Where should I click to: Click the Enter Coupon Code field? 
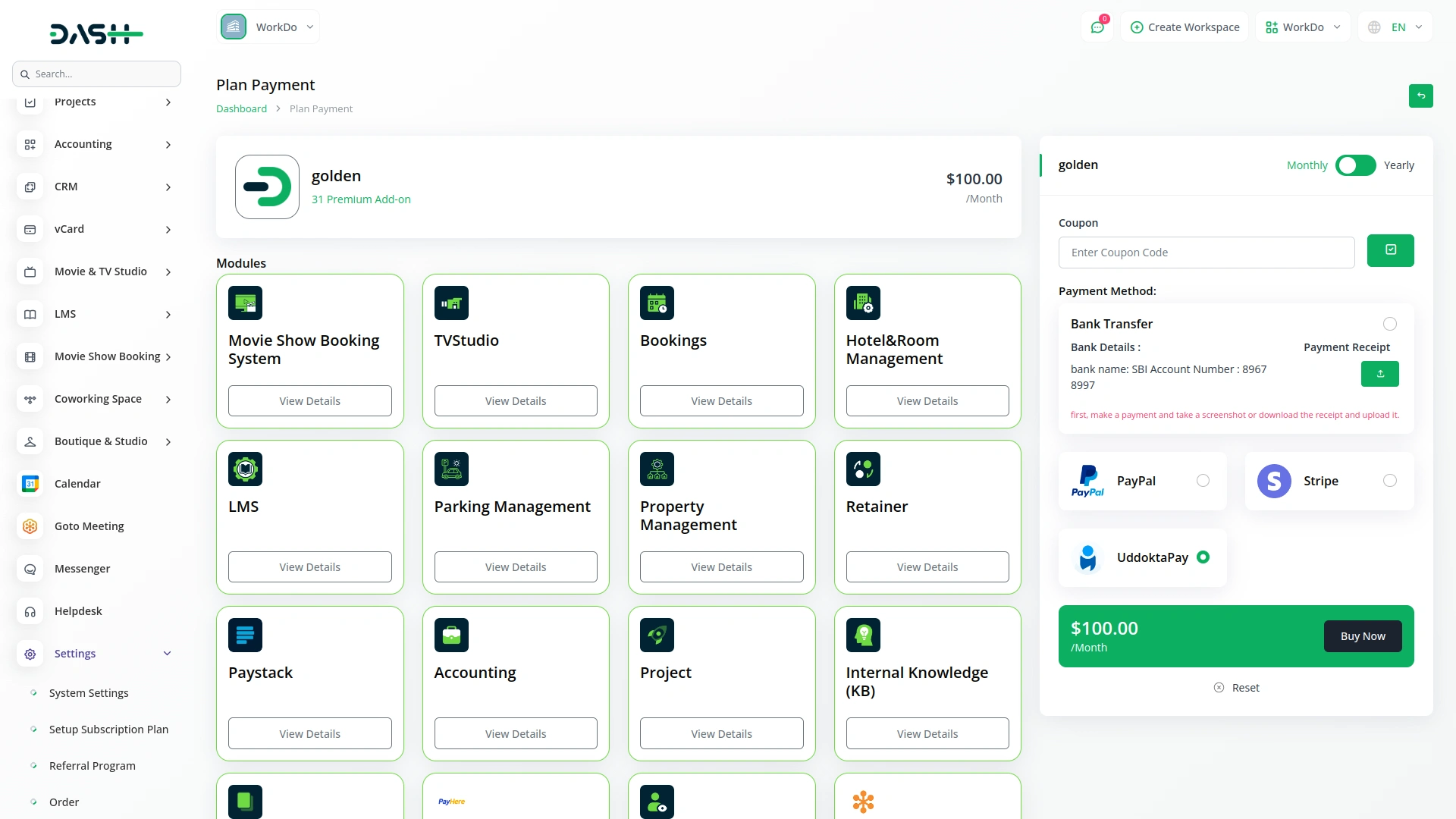pyautogui.click(x=1206, y=253)
